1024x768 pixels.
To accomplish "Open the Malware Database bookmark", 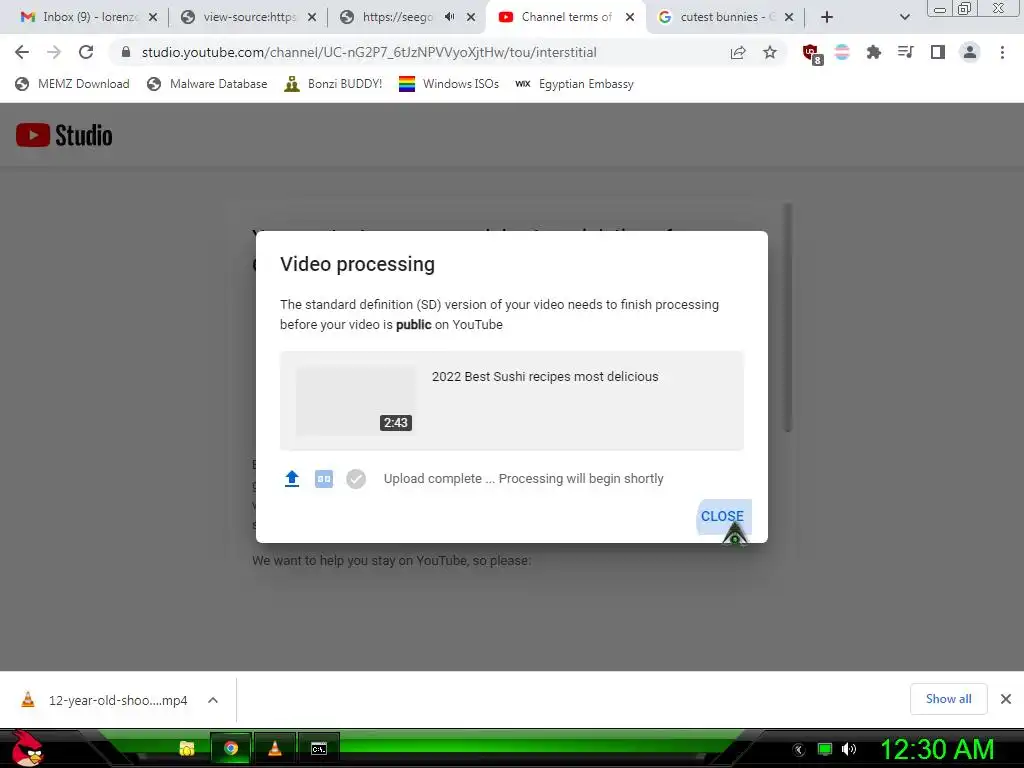I will (x=208, y=84).
